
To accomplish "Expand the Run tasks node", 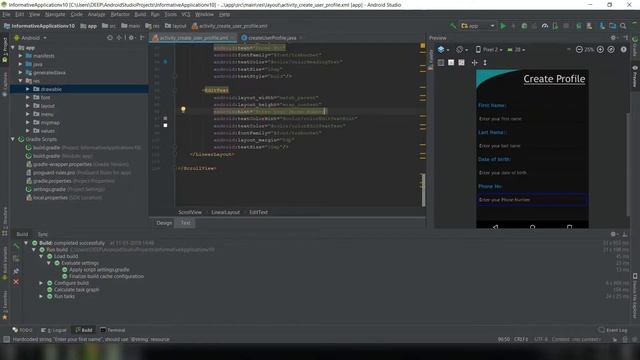I will coord(41,296).
